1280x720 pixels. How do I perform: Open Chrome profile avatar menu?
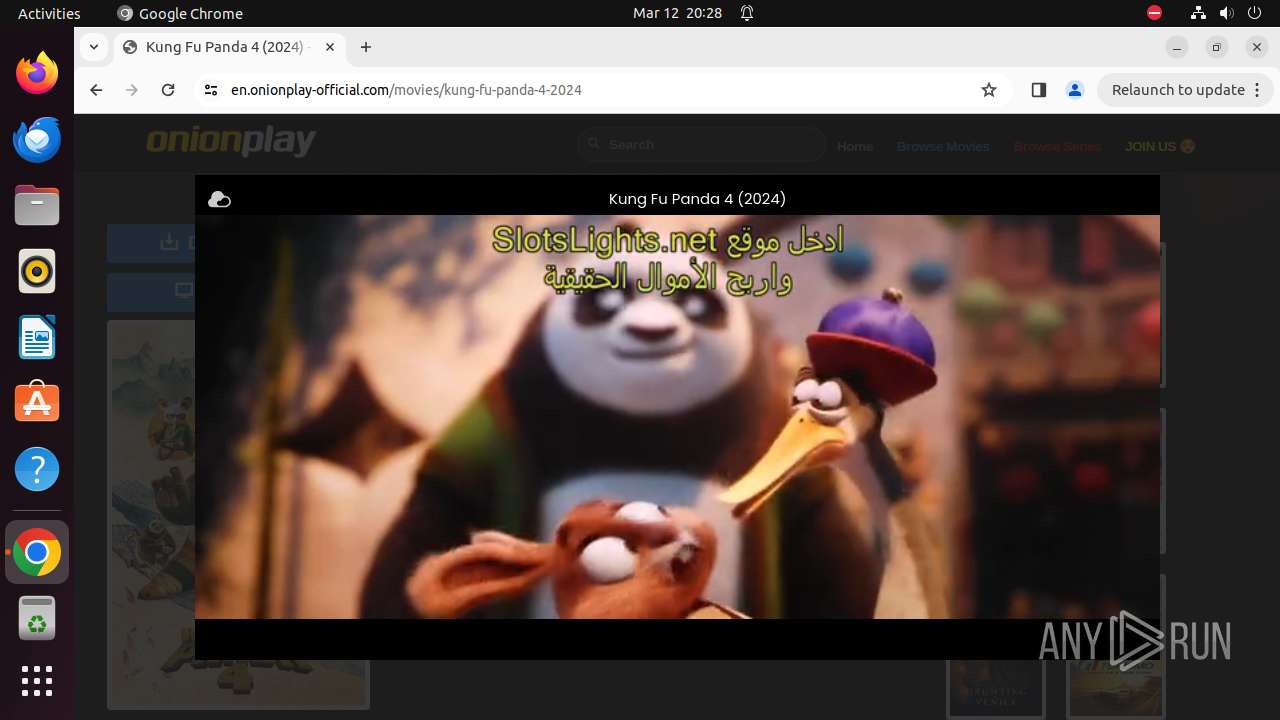point(1075,90)
